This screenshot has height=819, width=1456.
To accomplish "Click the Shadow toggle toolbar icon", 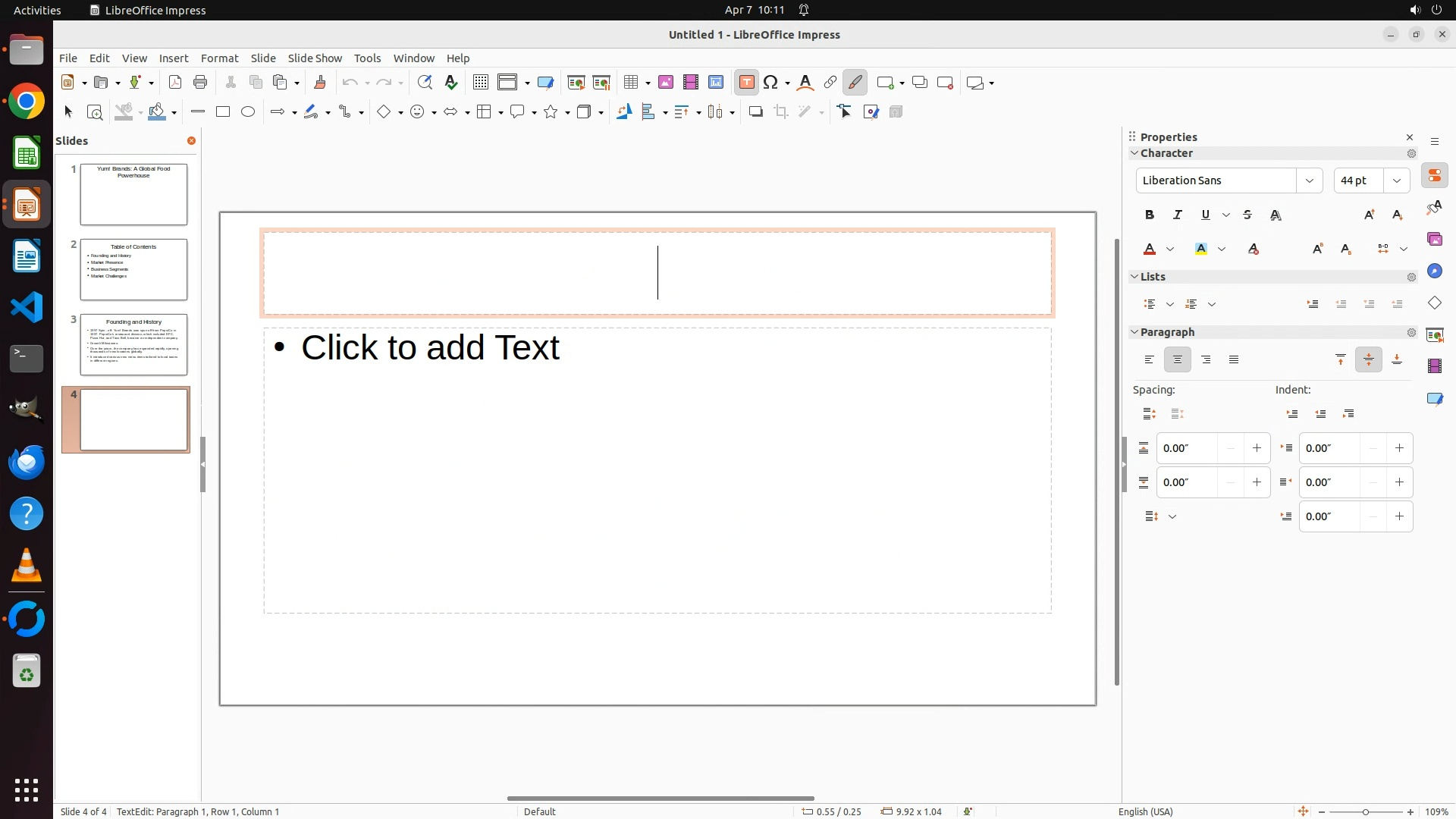I will (755, 112).
